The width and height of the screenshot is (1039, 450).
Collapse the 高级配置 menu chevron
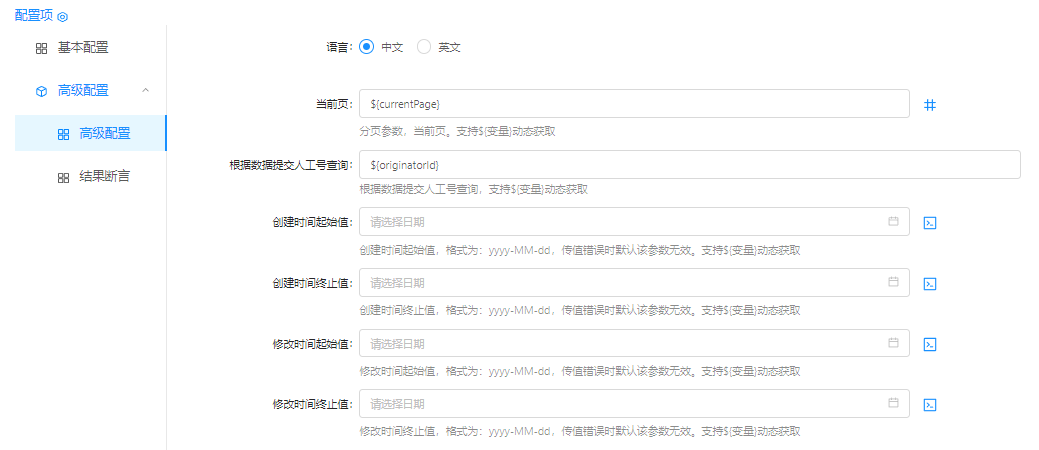click(146, 90)
